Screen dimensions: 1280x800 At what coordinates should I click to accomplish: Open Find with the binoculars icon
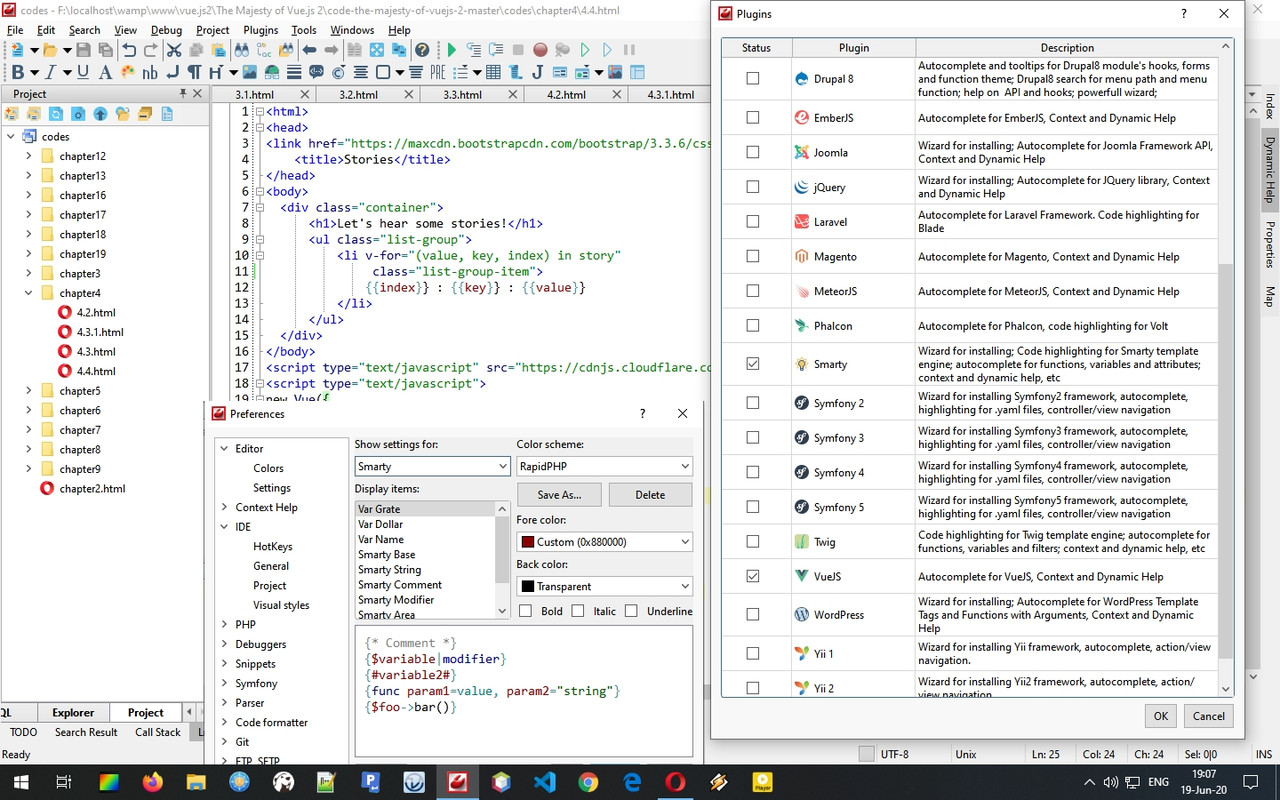242,50
